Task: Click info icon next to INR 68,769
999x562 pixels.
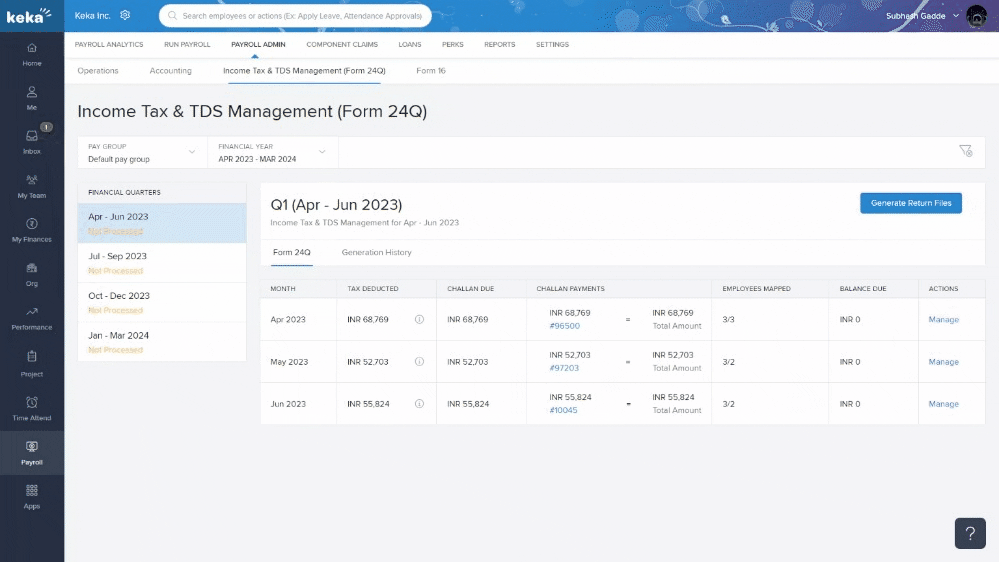Action: tap(419, 320)
